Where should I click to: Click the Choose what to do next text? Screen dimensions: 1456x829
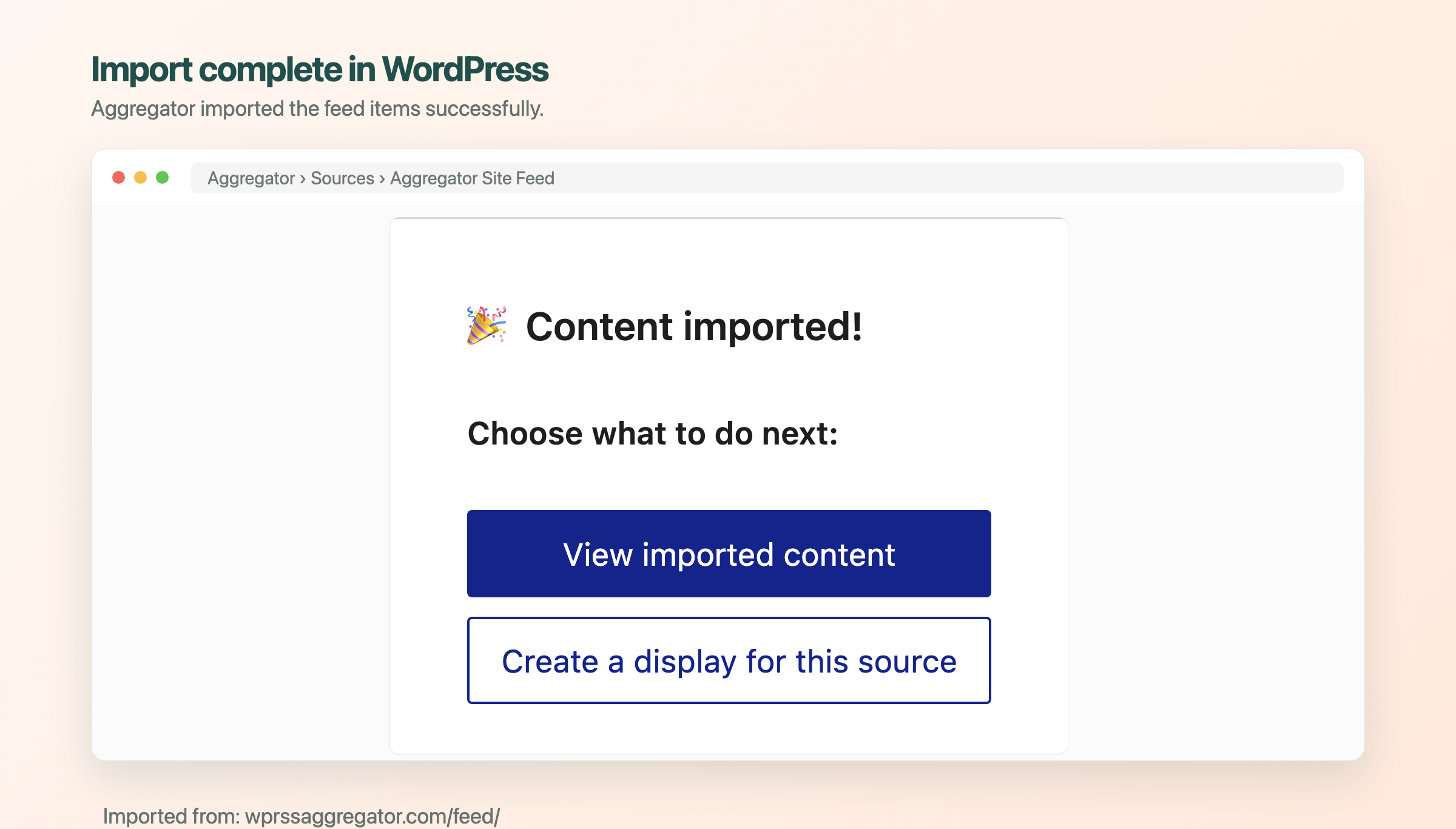click(x=653, y=434)
